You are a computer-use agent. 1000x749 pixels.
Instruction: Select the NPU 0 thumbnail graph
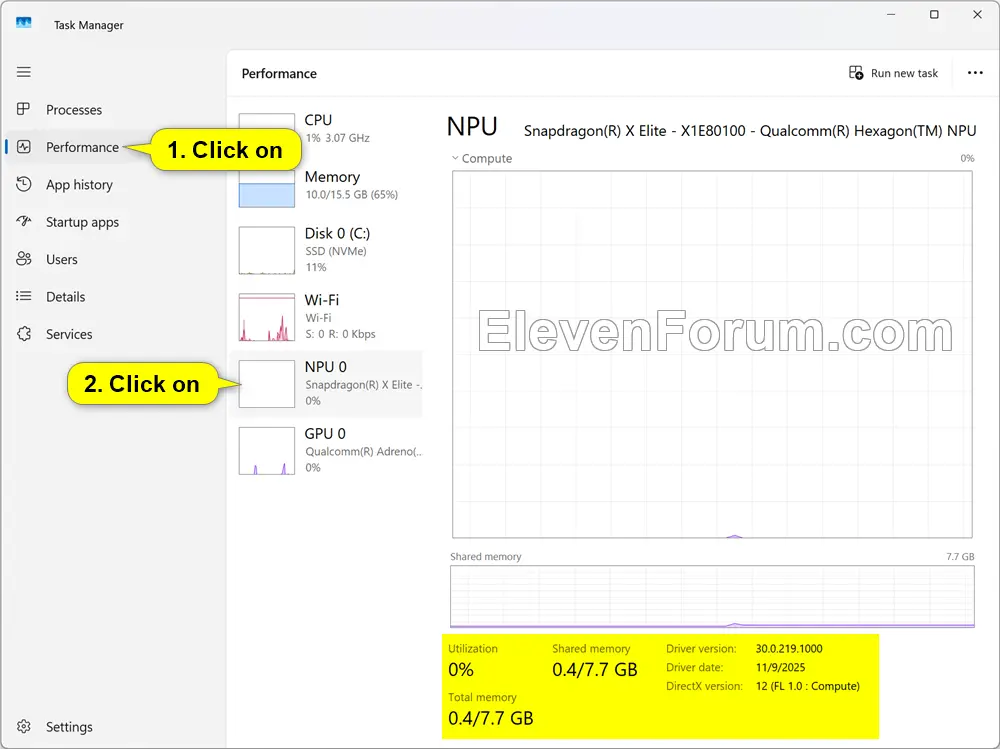pyautogui.click(x=267, y=383)
